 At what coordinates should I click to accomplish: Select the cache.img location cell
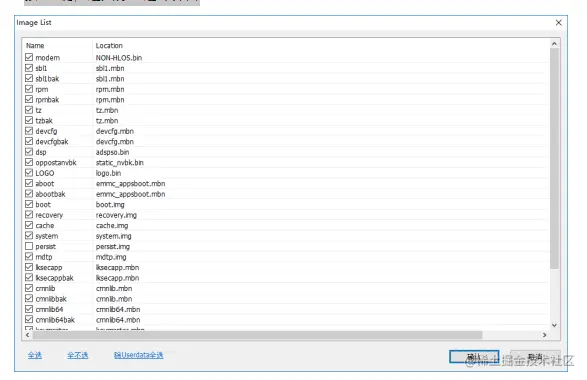click(x=112, y=225)
